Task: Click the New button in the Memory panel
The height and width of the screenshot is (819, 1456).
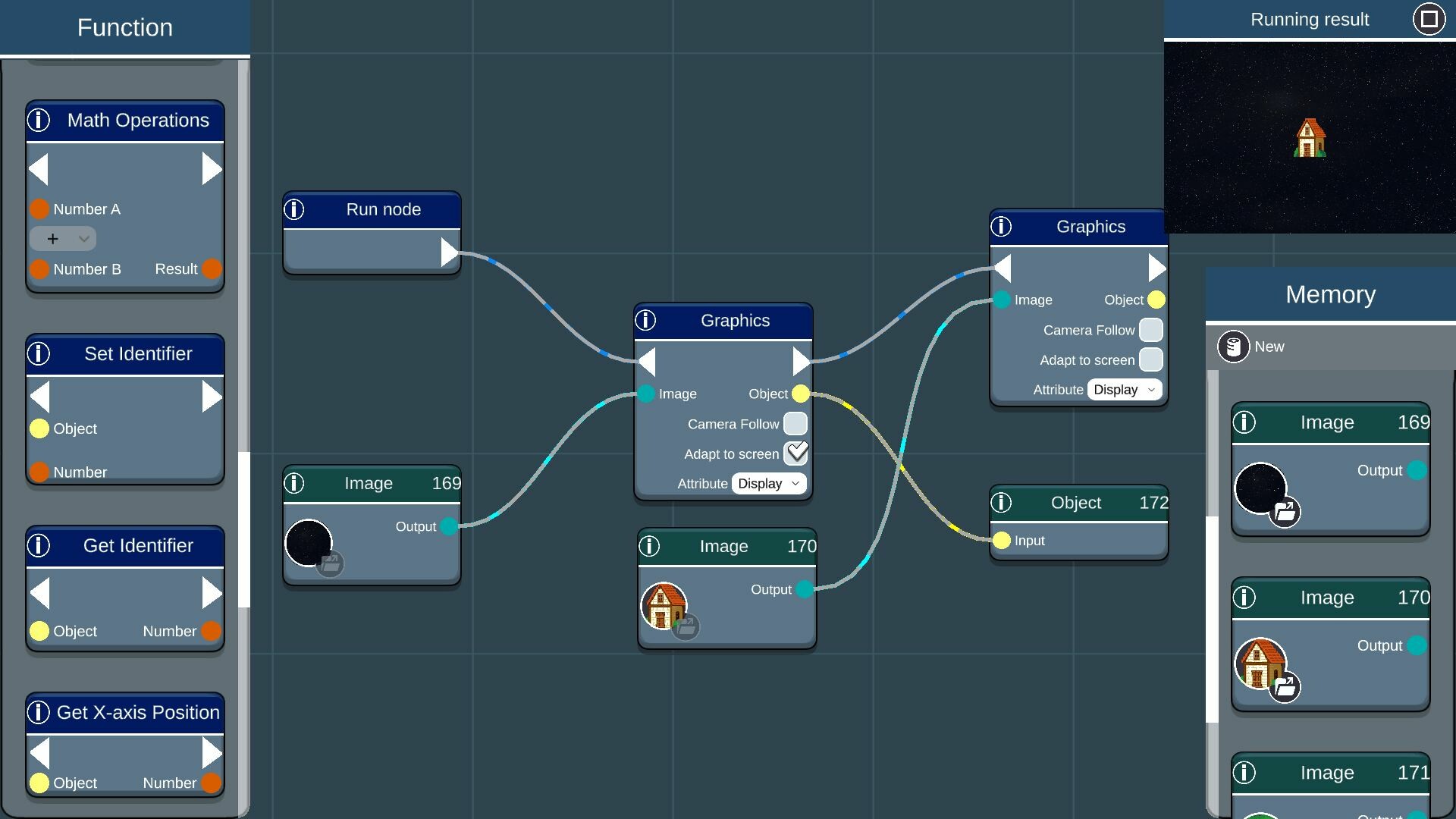Action: tap(1269, 347)
